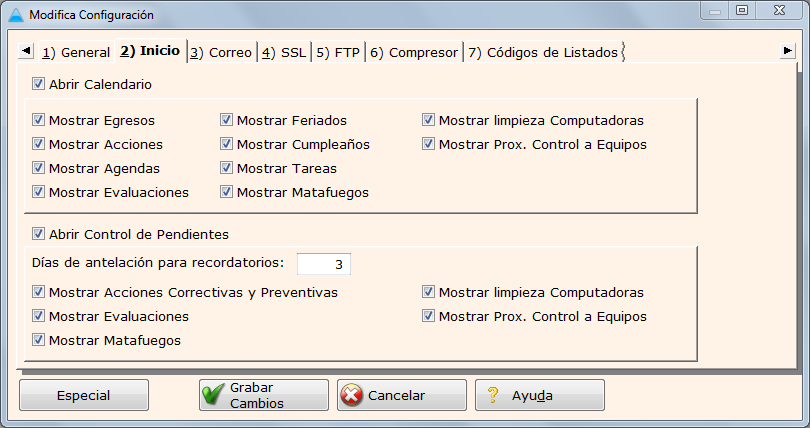Click the green checkmark Grabar Cambios icon
This screenshot has width=810, height=428.
click(x=213, y=395)
